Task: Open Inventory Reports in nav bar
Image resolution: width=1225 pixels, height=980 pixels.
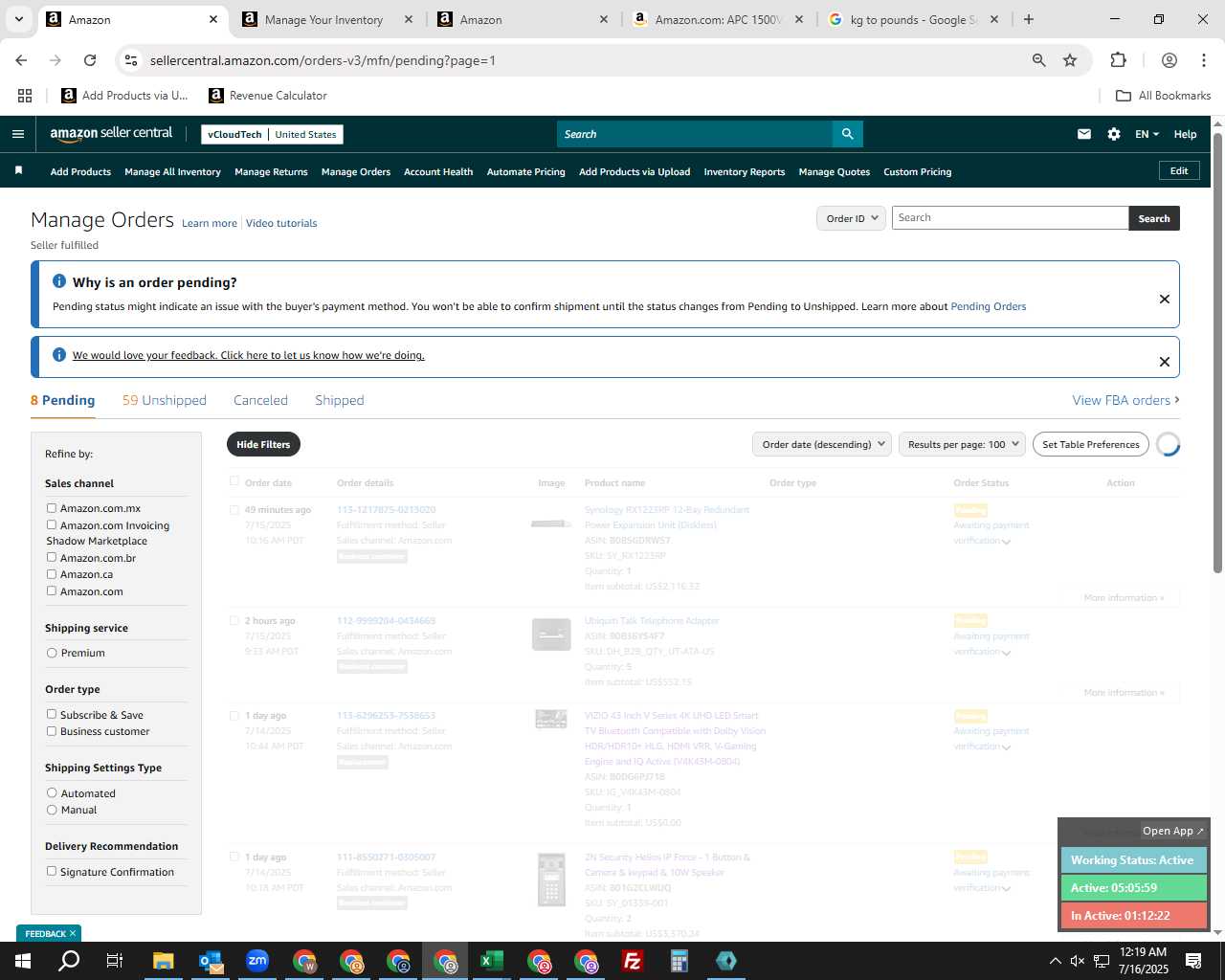Action: (744, 172)
